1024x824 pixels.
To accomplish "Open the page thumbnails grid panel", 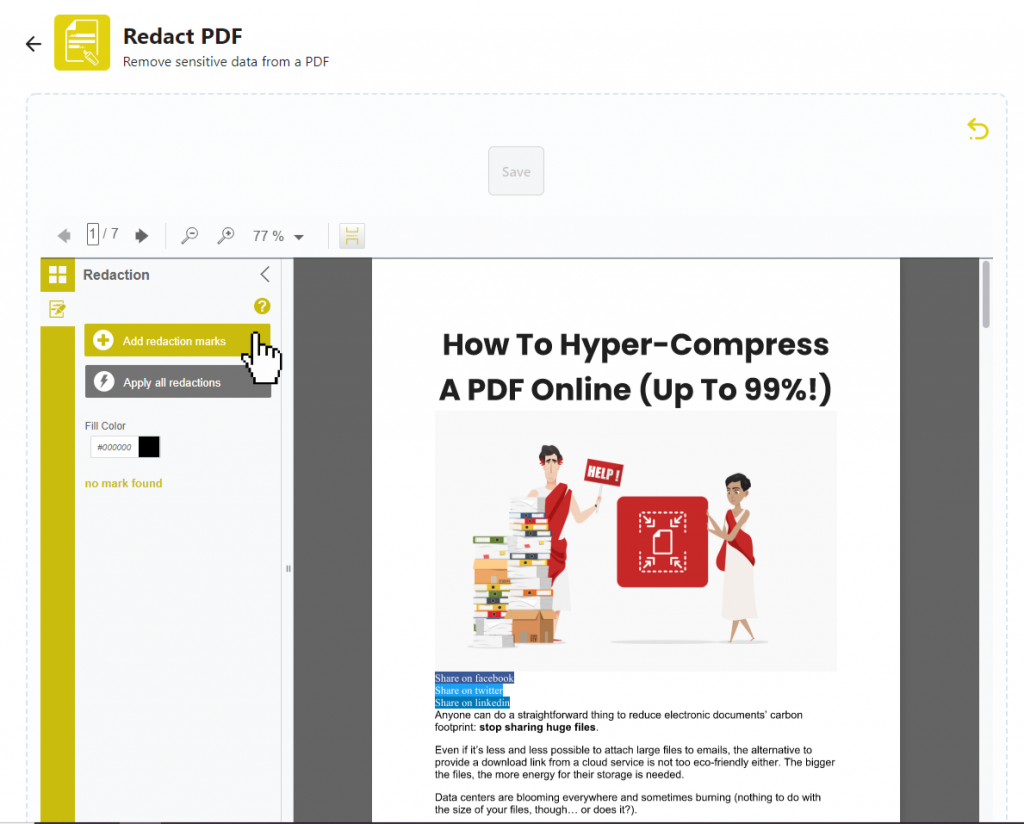I will (x=57, y=274).
